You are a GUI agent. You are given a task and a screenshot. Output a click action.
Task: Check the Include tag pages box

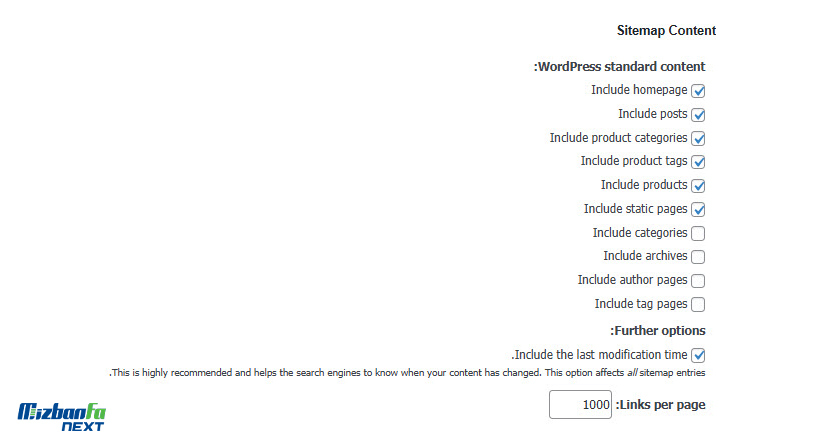tap(698, 304)
